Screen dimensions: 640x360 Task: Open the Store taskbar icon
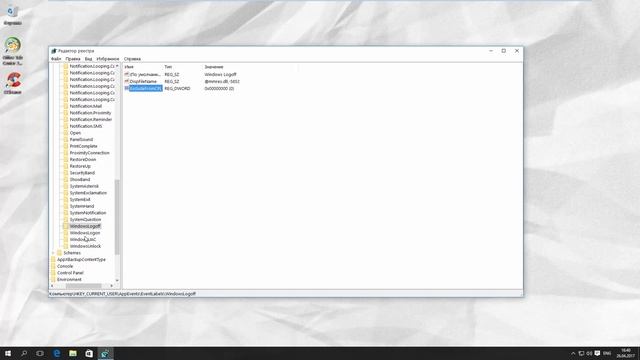(x=89, y=353)
